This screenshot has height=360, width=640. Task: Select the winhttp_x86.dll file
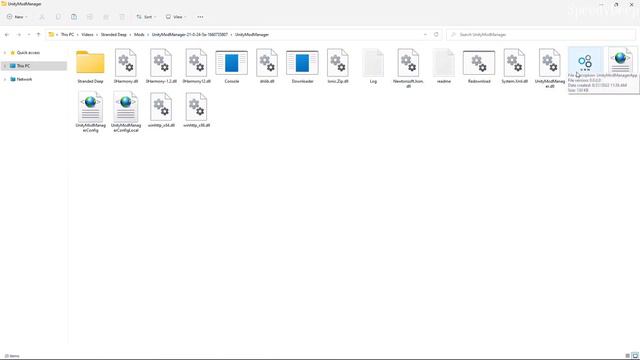point(196,111)
